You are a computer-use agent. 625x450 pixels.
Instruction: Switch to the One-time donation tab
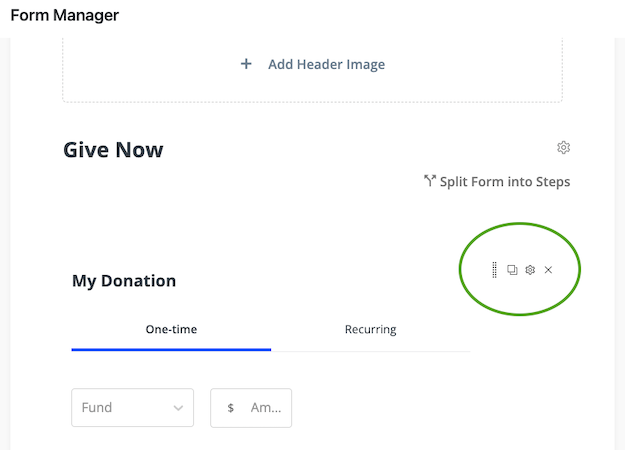(170, 329)
